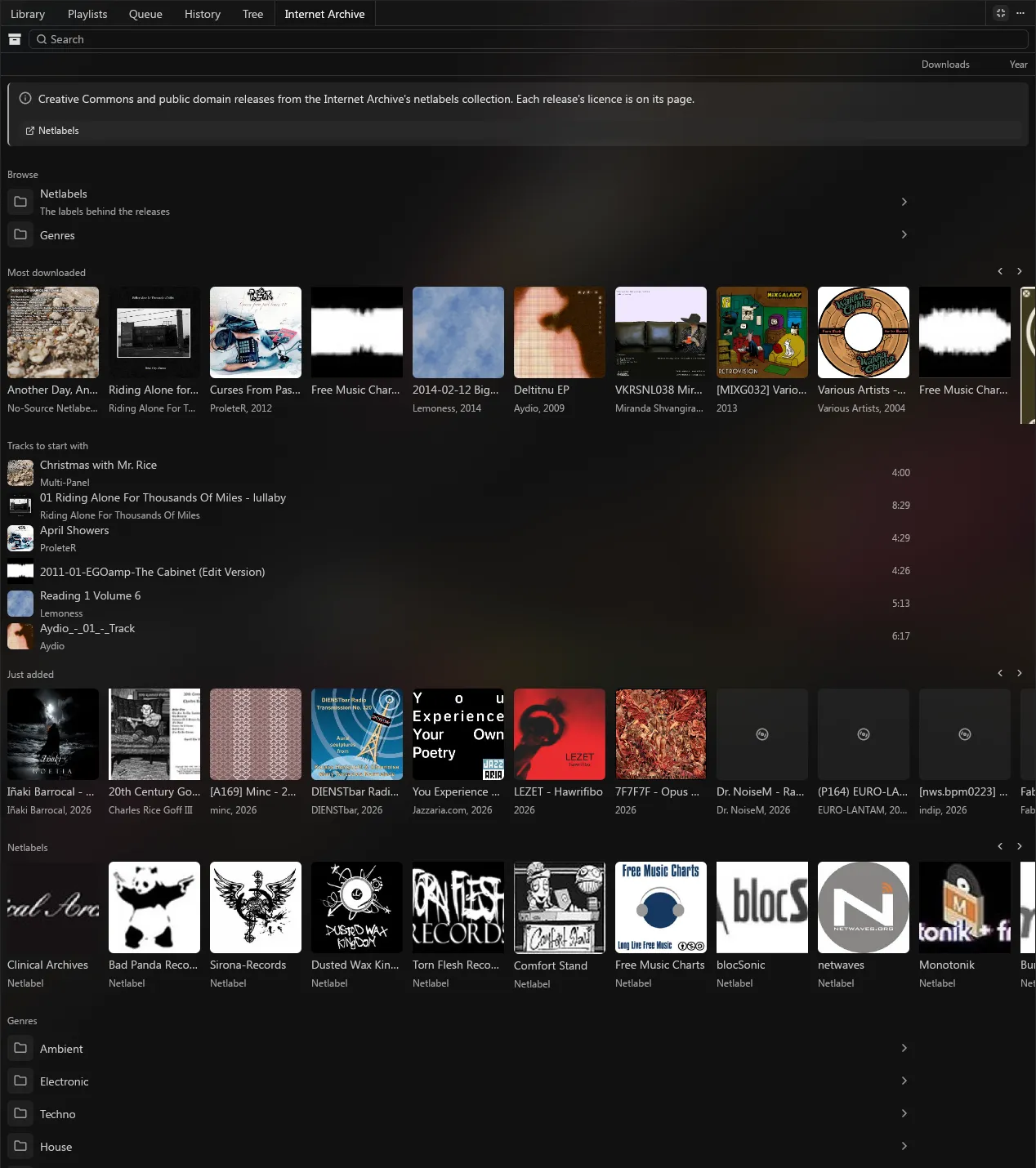Screen dimensions: 1036x1168
Task: Open the History tab
Action: pyautogui.click(x=203, y=14)
